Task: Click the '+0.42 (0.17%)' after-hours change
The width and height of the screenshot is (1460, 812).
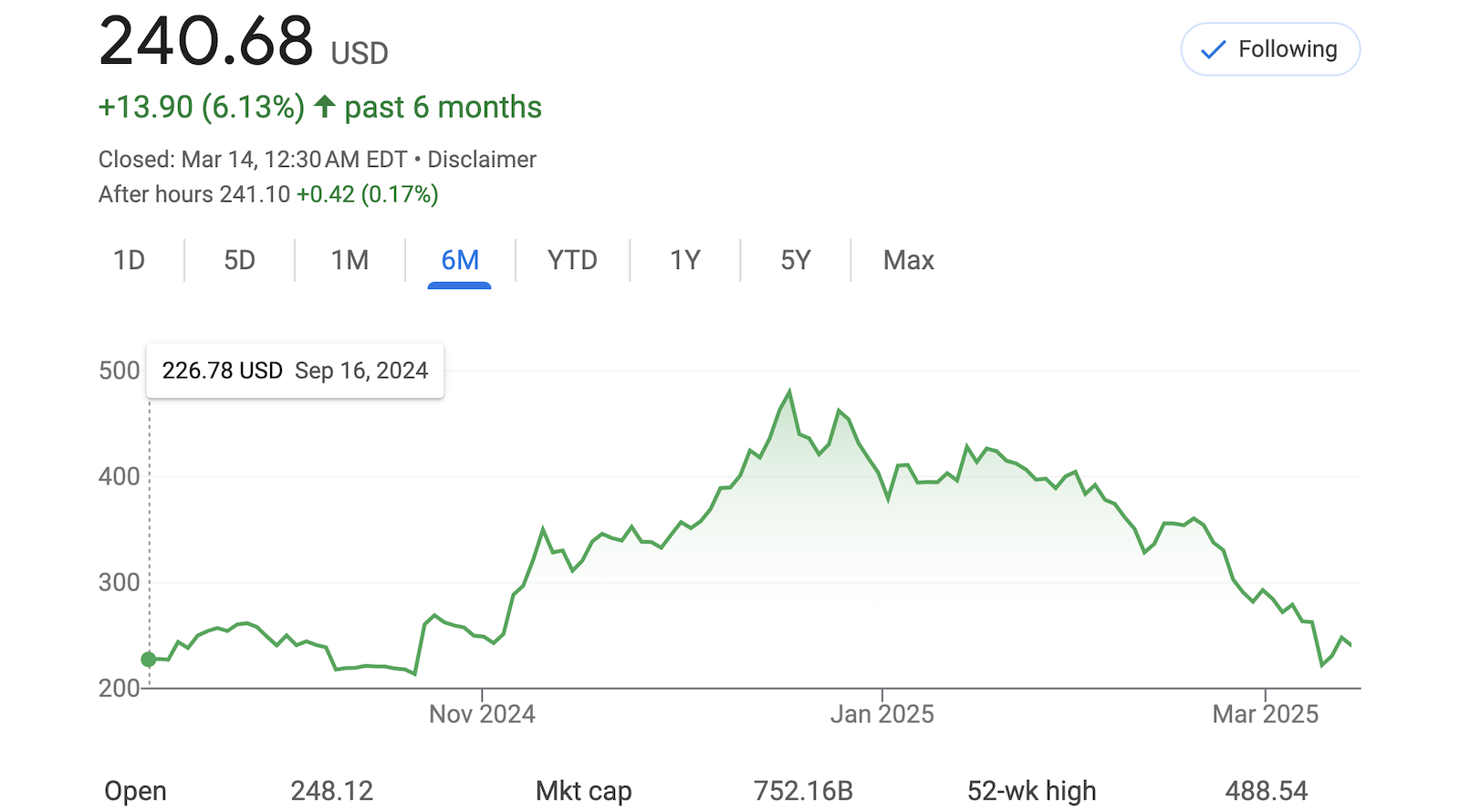Action: click(368, 194)
